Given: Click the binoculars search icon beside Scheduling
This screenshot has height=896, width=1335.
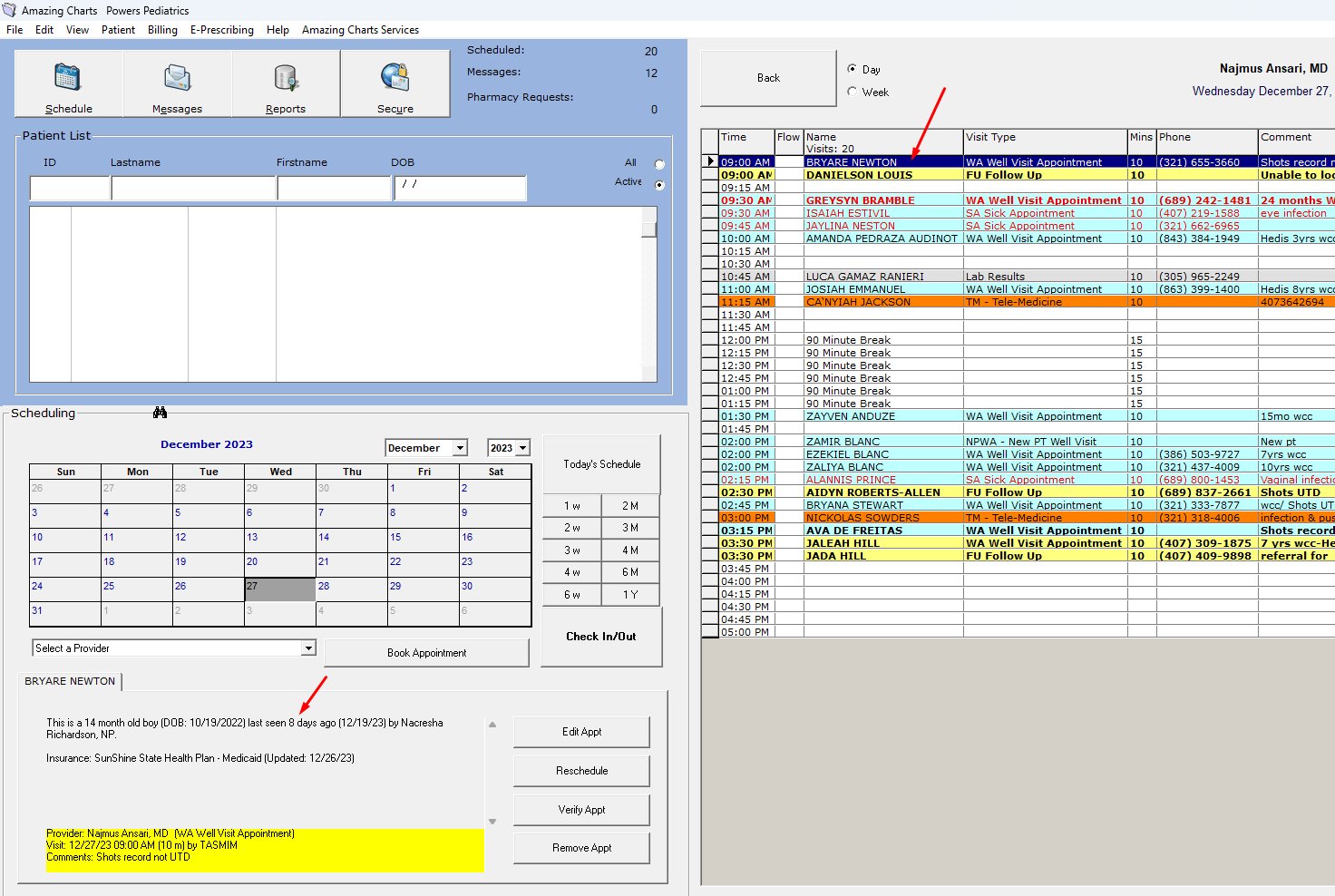Looking at the screenshot, I should pyautogui.click(x=160, y=413).
